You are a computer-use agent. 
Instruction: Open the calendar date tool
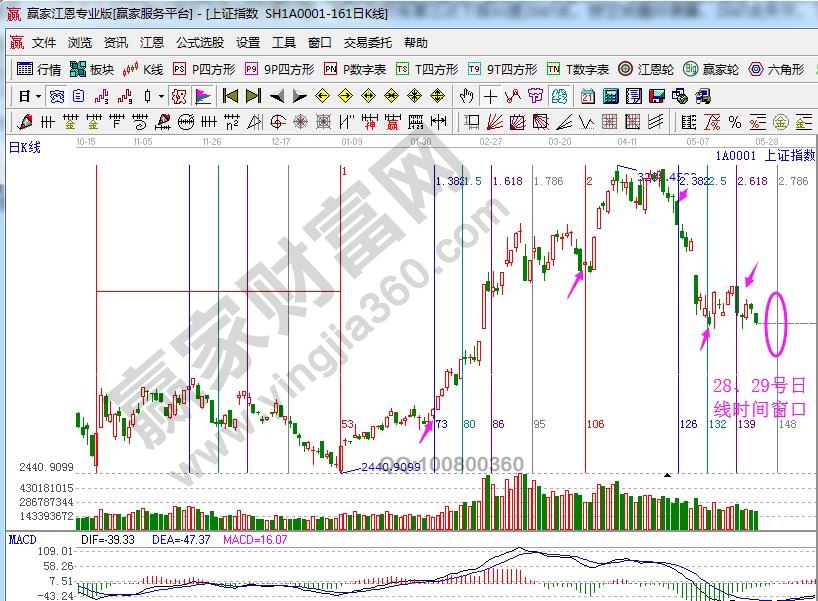click(587, 96)
